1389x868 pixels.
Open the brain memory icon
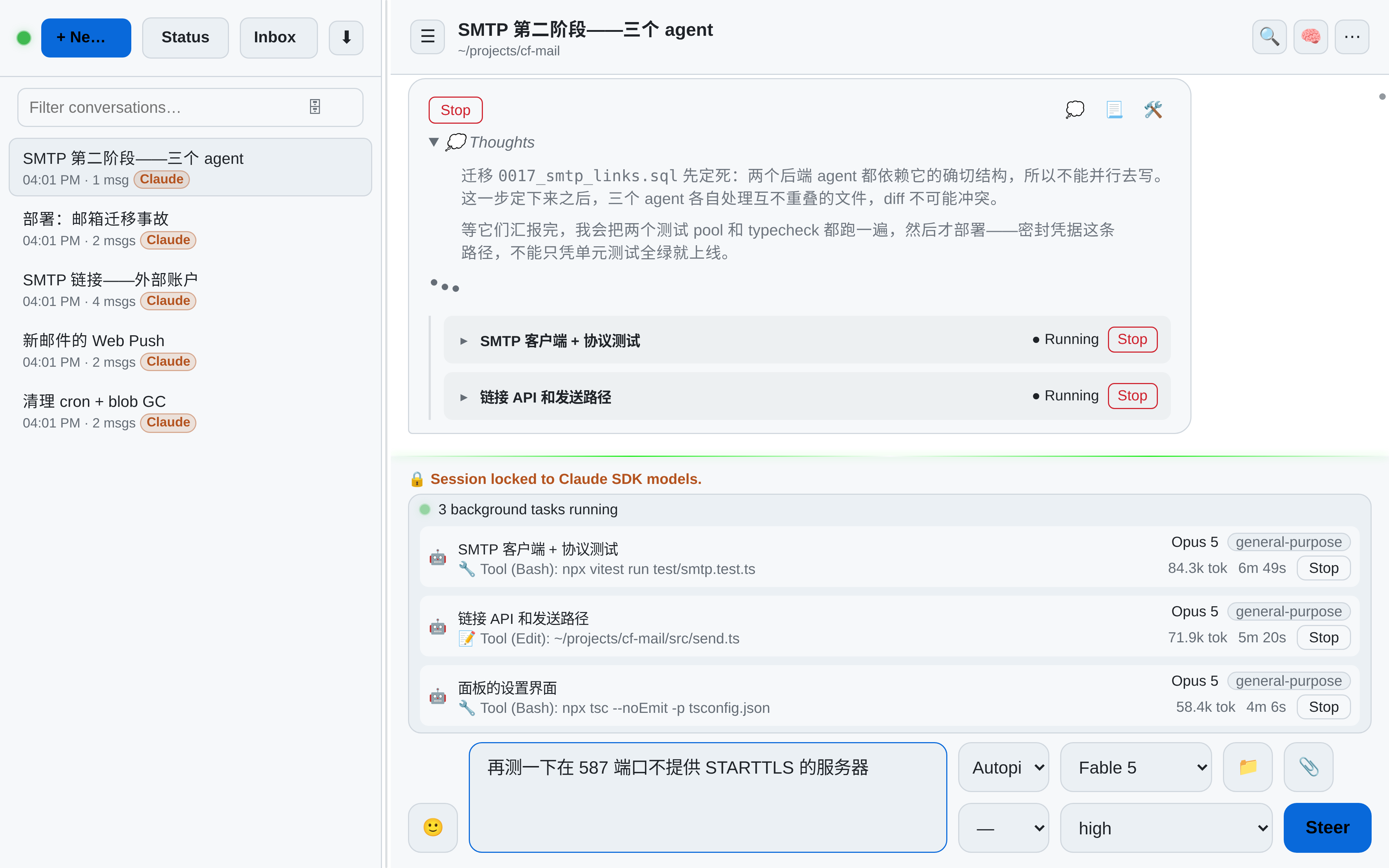click(1311, 37)
